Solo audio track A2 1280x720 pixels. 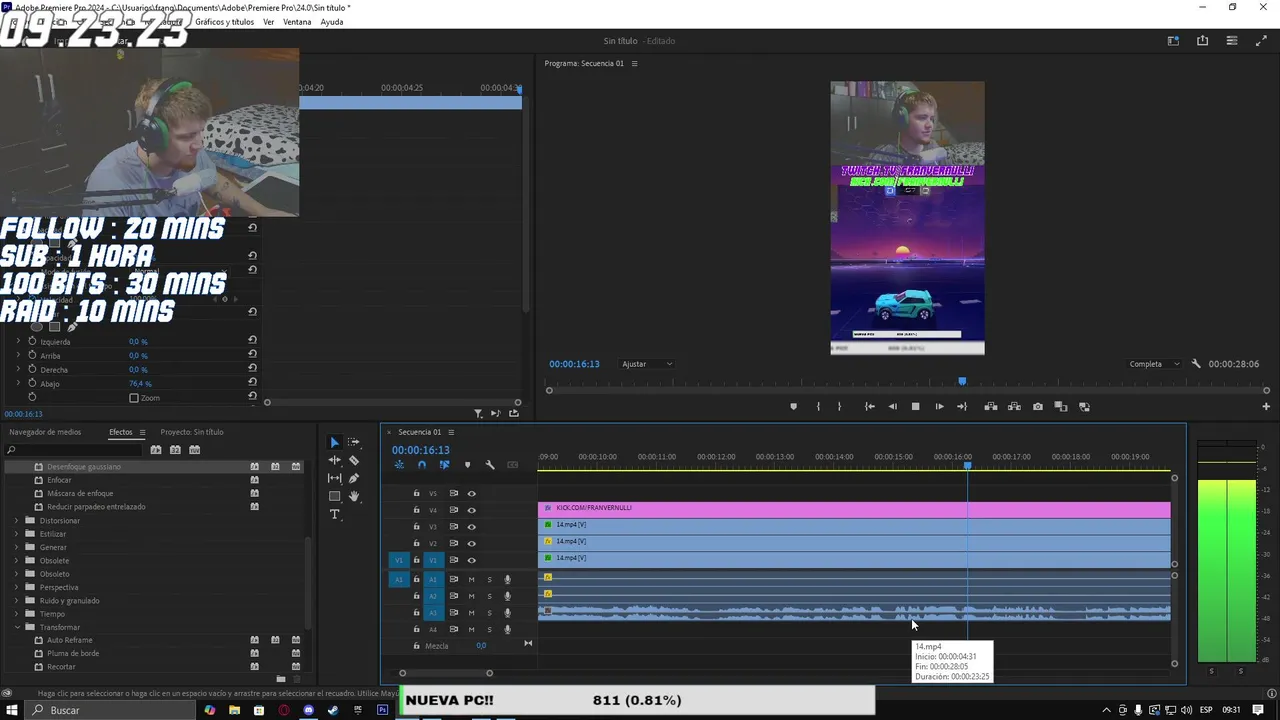[489, 596]
